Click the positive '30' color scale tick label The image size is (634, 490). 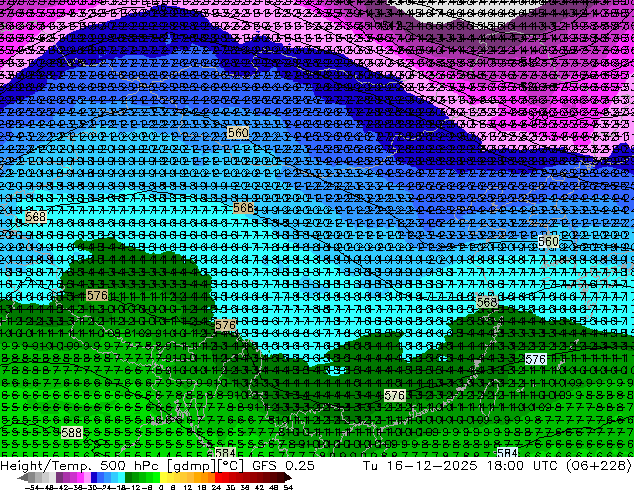point(230,488)
